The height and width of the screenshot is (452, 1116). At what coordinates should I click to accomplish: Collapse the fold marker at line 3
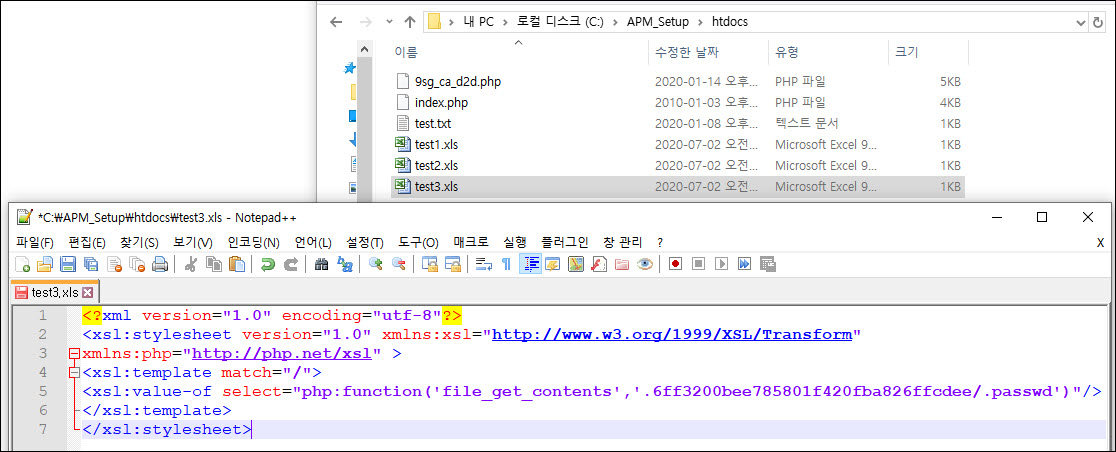point(73,353)
